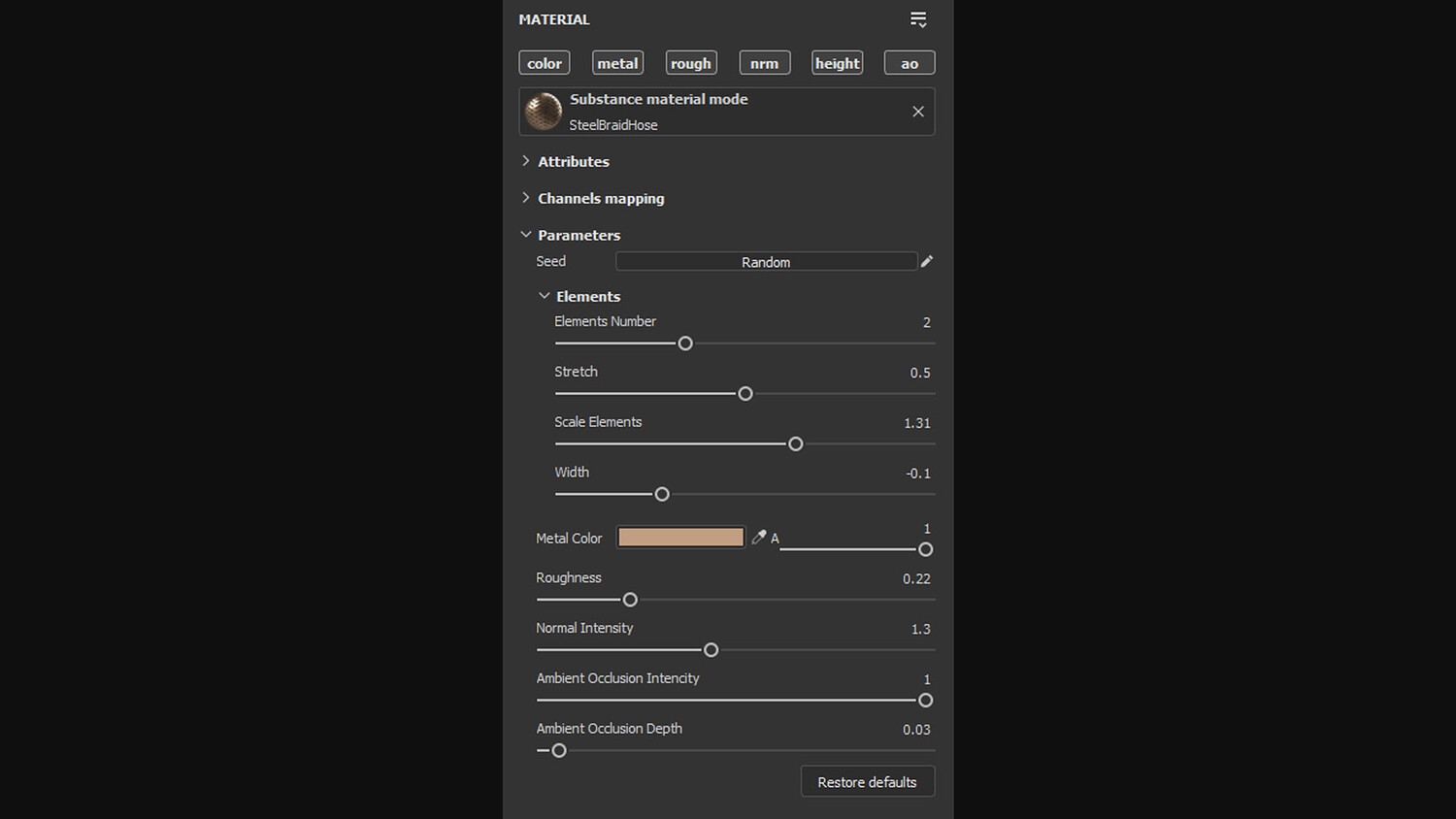The image size is (1456, 819).
Task: Toggle the rough channel
Action: (x=691, y=63)
